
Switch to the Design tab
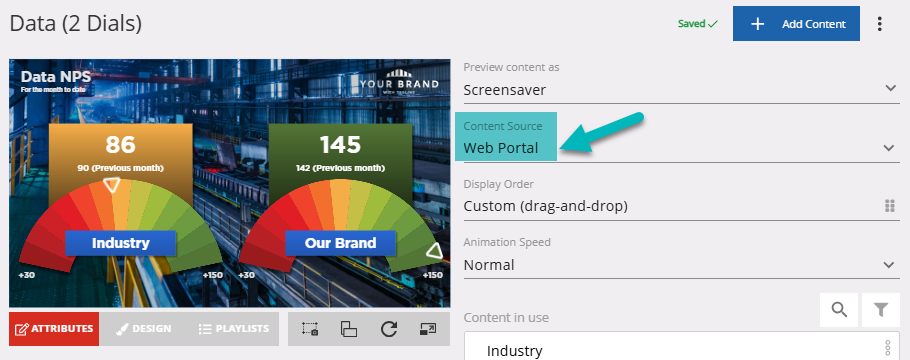click(x=143, y=329)
